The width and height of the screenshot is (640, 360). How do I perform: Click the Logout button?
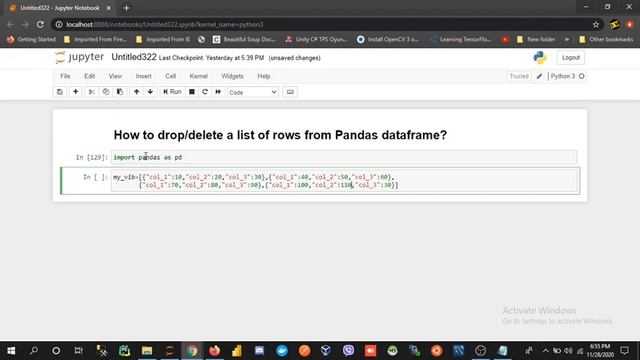[x=571, y=58]
